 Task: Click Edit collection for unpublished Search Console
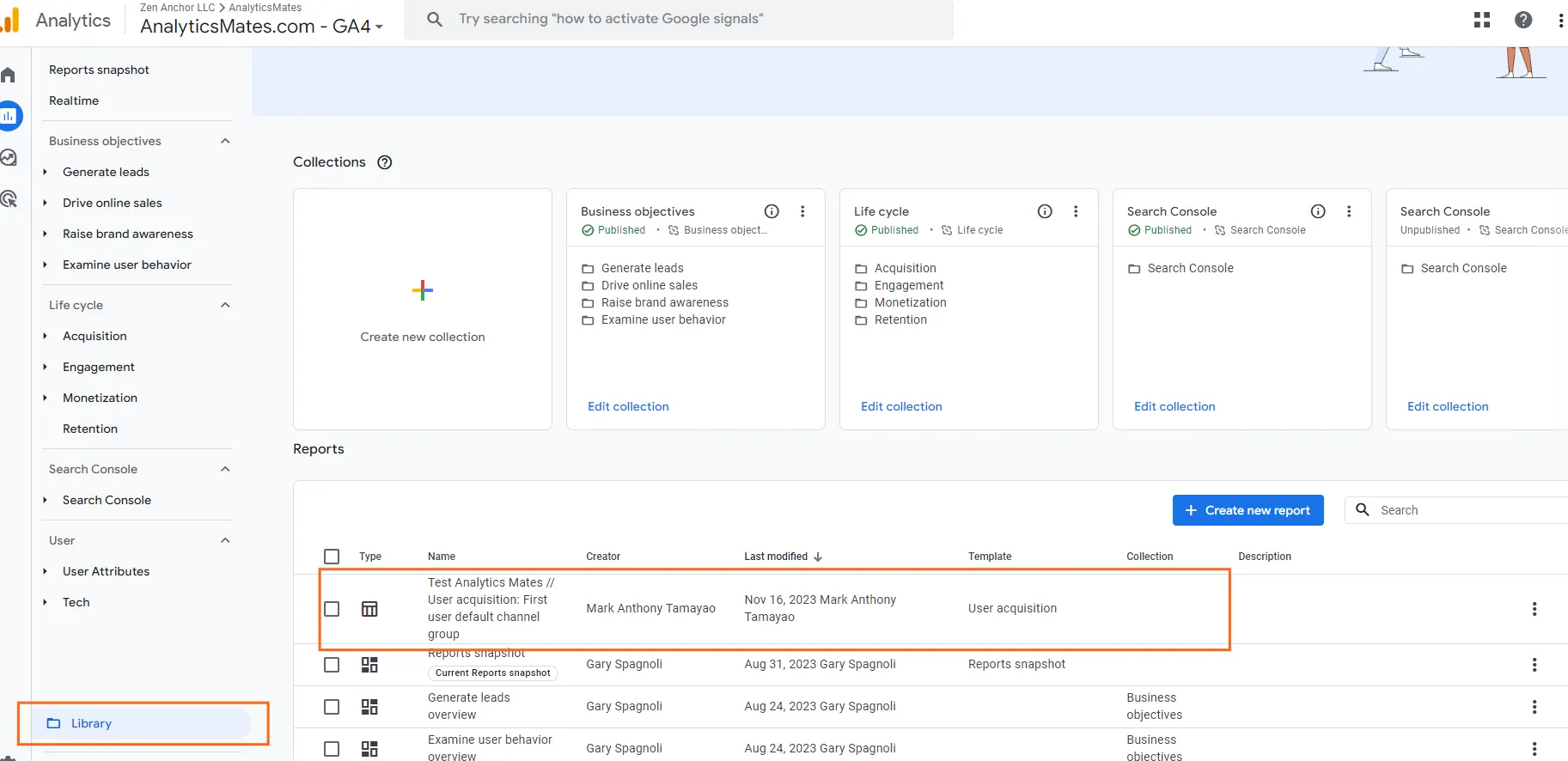pyautogui.click(x=1448, y=406)
